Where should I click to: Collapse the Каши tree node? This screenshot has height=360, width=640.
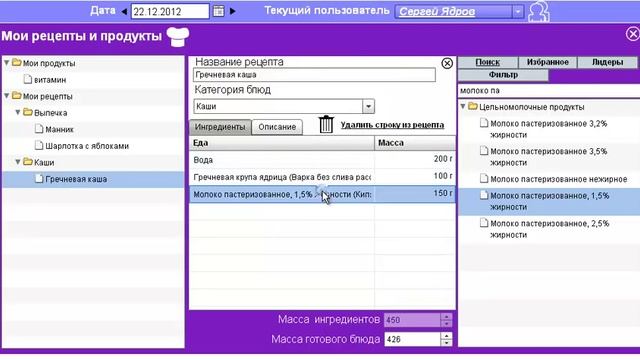coord(18,162)
